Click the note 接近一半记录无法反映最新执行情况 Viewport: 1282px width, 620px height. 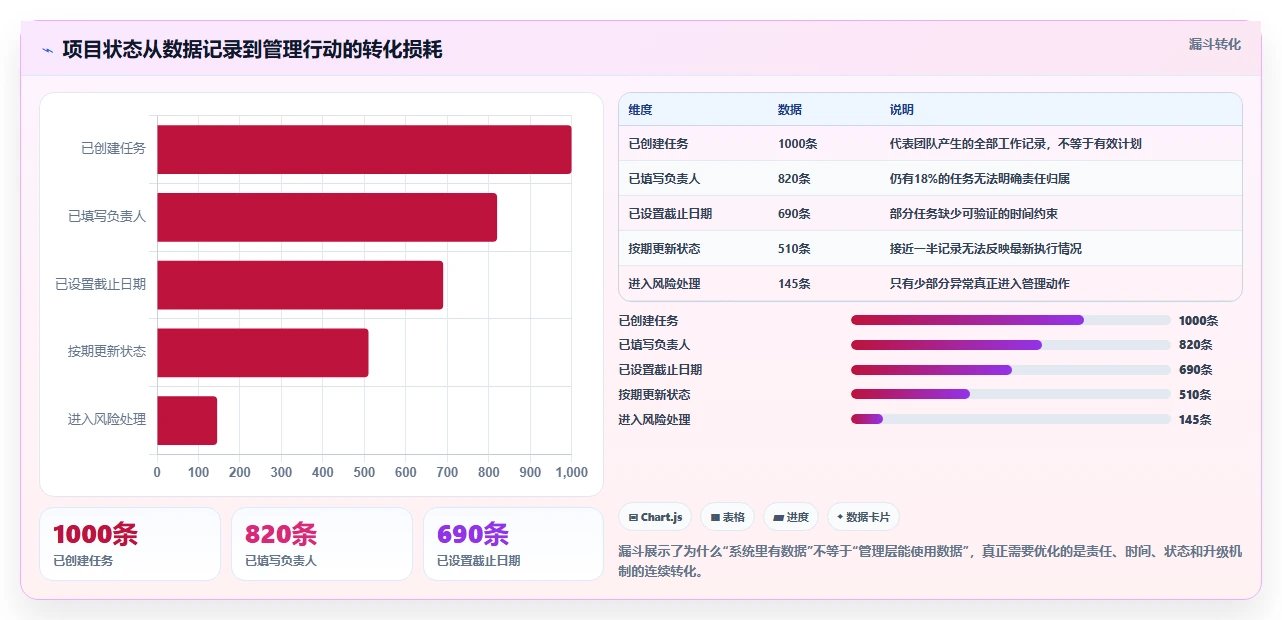986,249
